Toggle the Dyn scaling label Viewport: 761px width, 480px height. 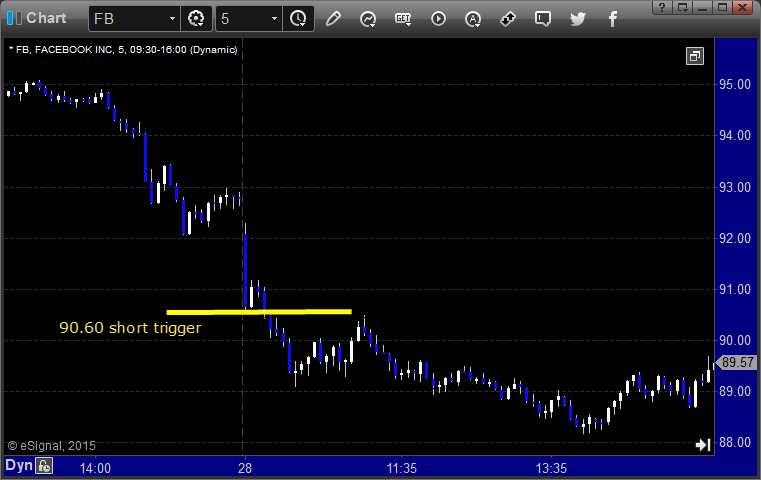pyautogui.click(x=19, y=466)
